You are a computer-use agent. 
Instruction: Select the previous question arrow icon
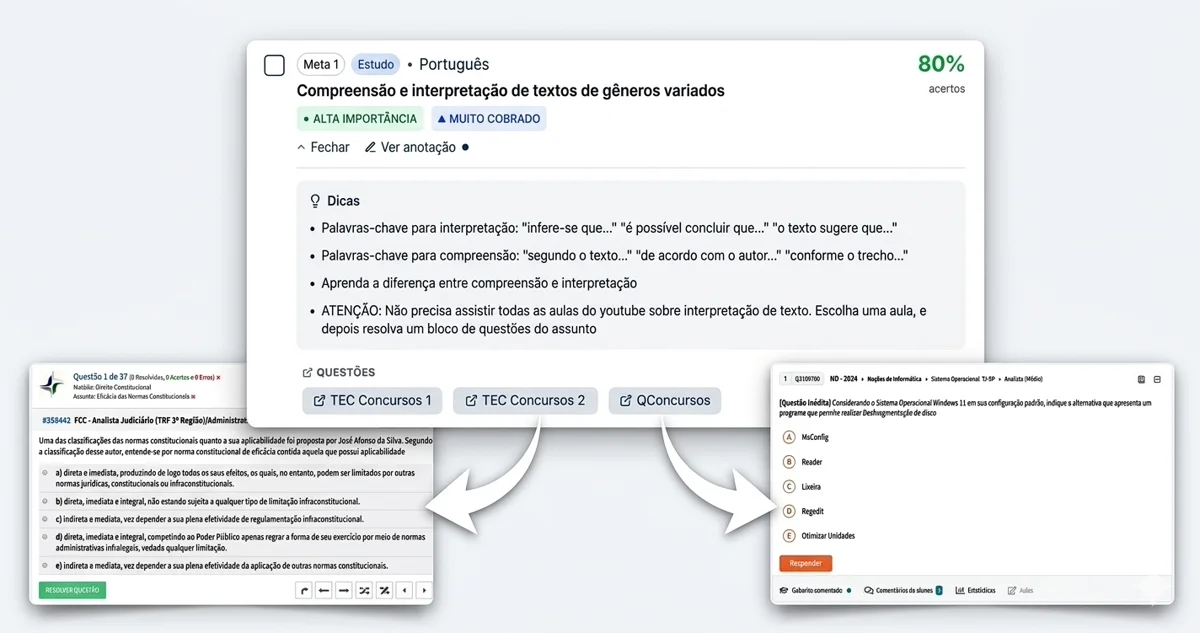coord(324,590)
